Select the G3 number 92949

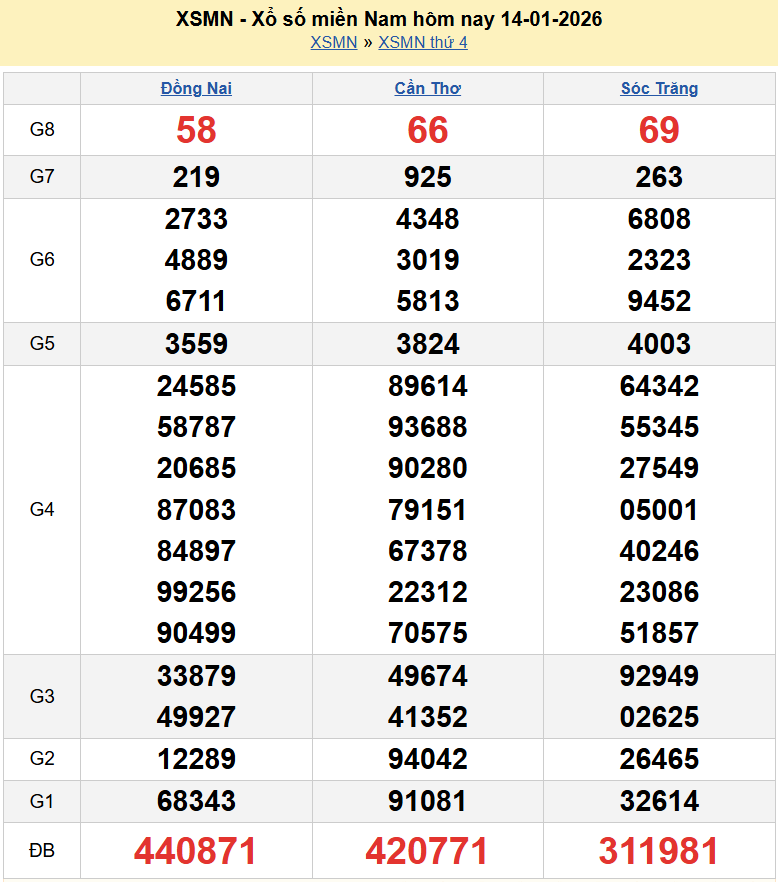click(659, 676)
